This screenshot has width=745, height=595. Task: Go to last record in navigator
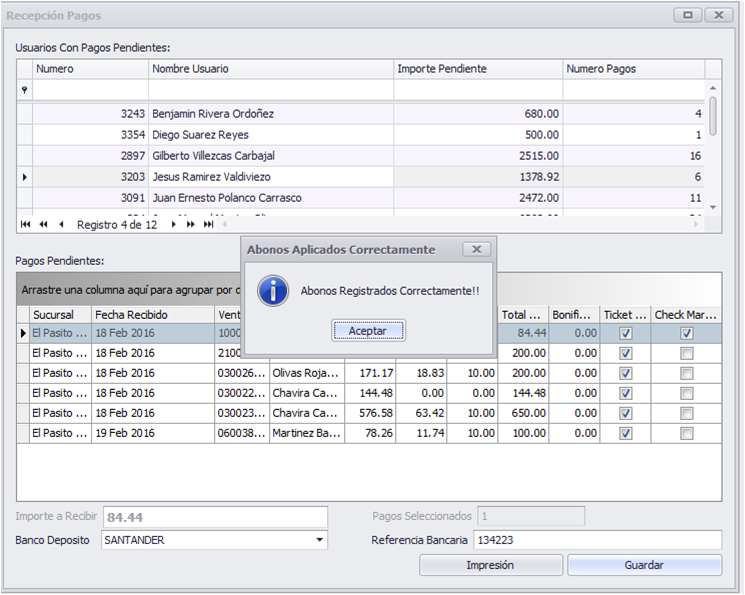(x=208, y=224)
